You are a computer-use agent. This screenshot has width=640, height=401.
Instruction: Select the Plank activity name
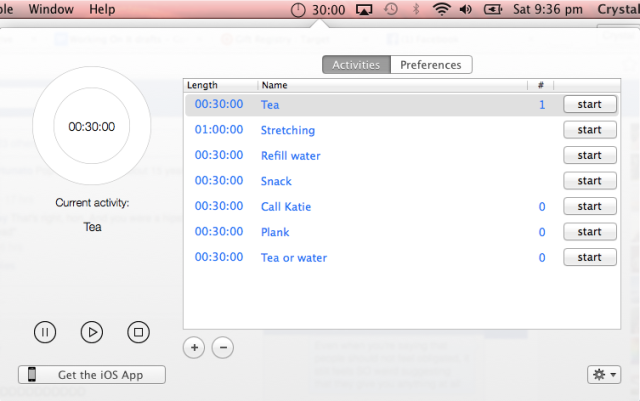(275, 232)
